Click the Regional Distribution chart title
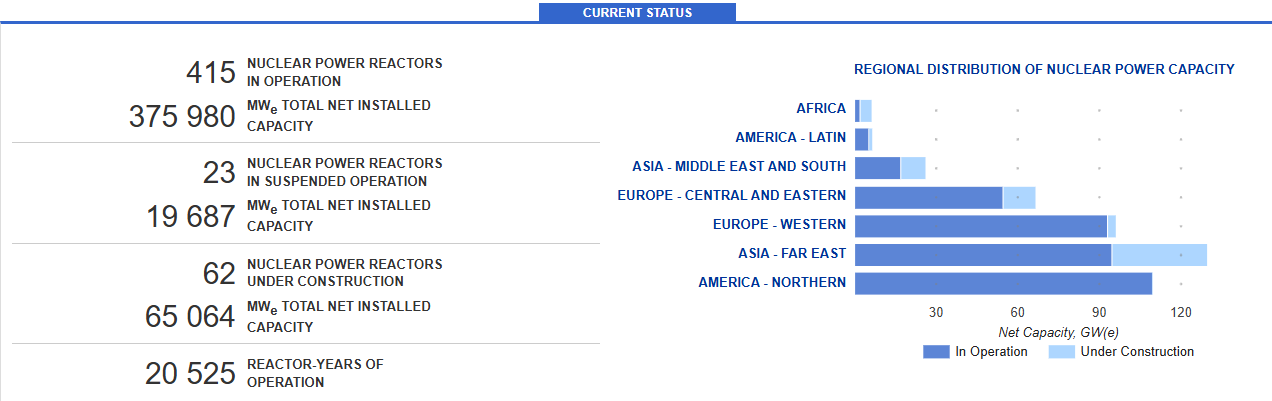Viewport: 1272px width, 401px height. click(x=1044, y=70)
